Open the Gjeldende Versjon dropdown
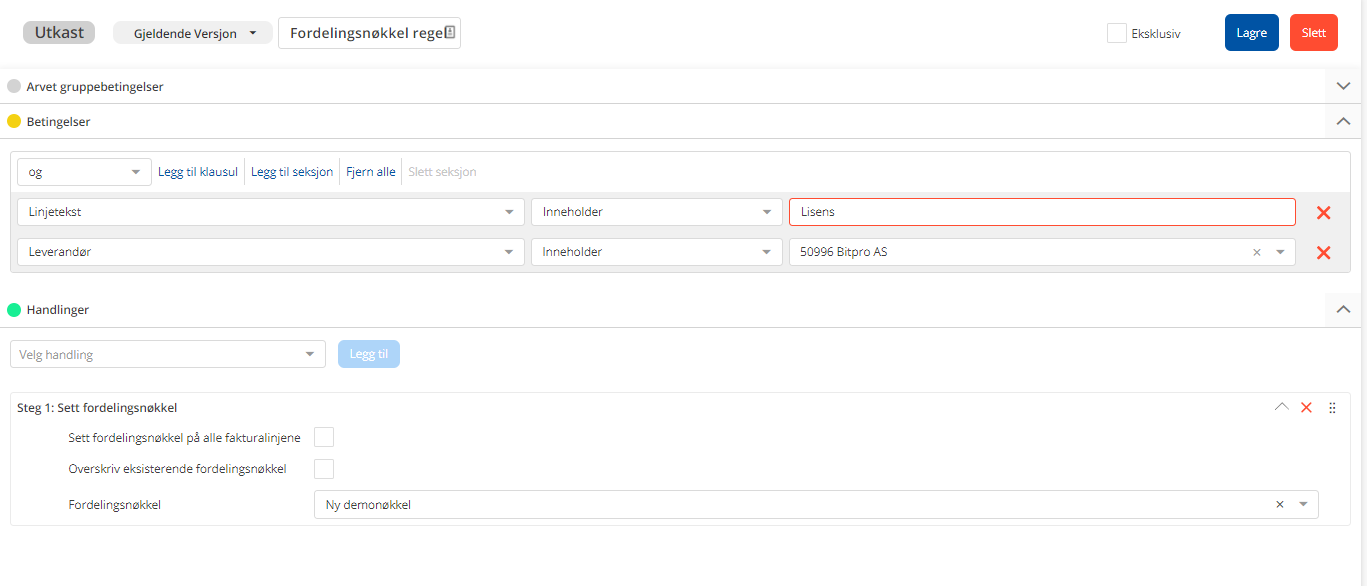Screen dimensions: 1367x586 (x=192, y=33)
